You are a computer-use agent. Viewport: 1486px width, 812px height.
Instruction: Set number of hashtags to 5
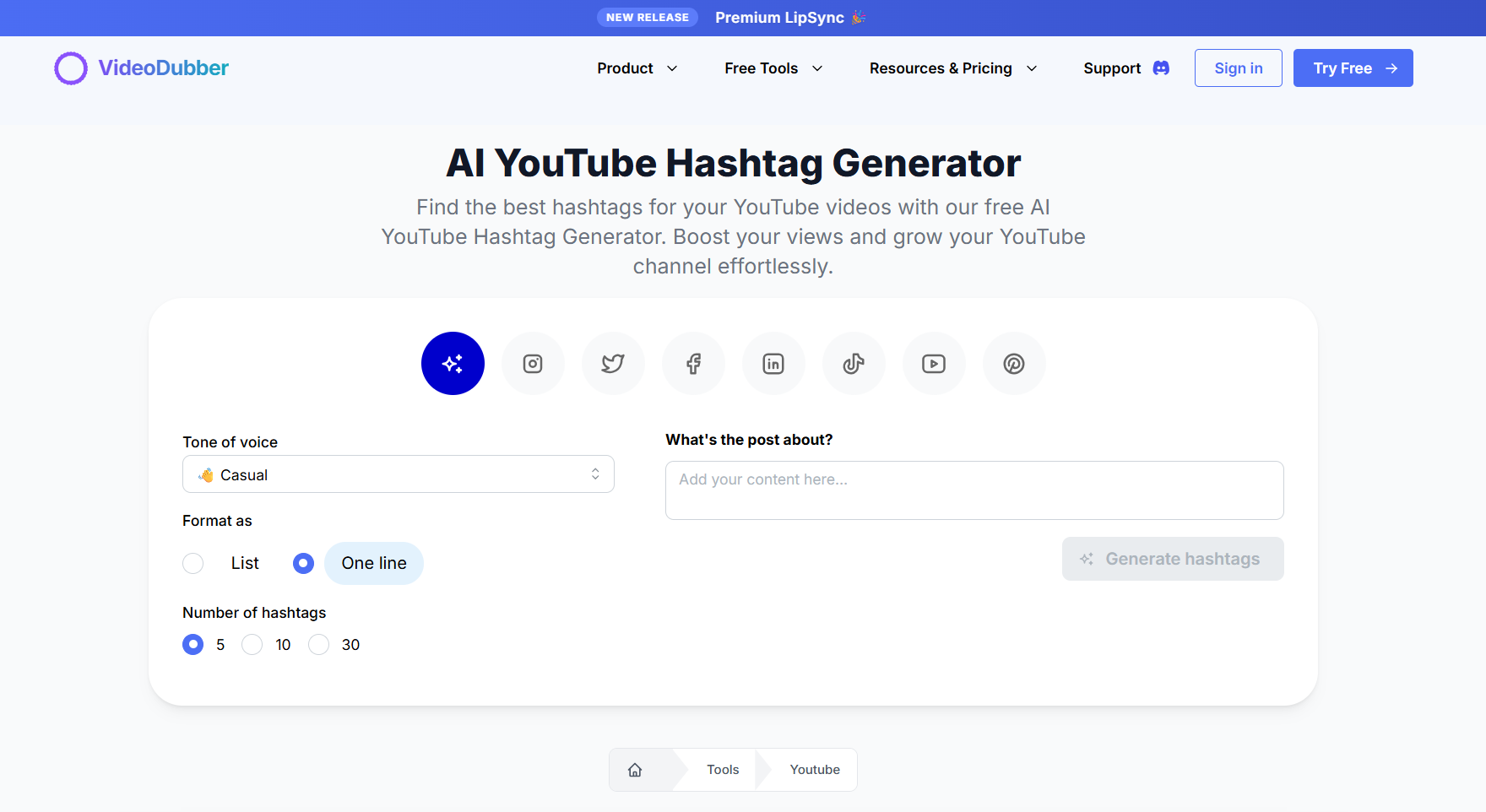[x=193, y=645]
